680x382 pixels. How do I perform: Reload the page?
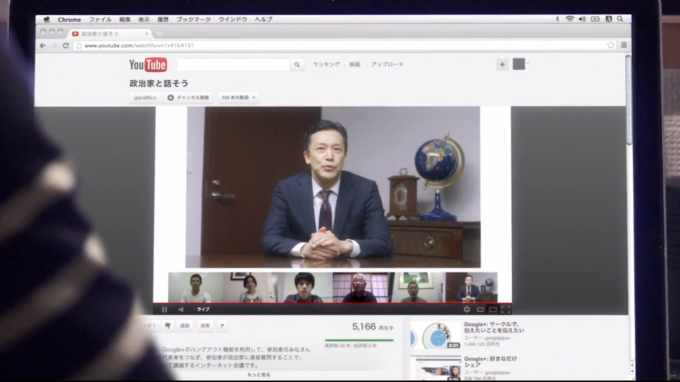(x=66, y=45)
